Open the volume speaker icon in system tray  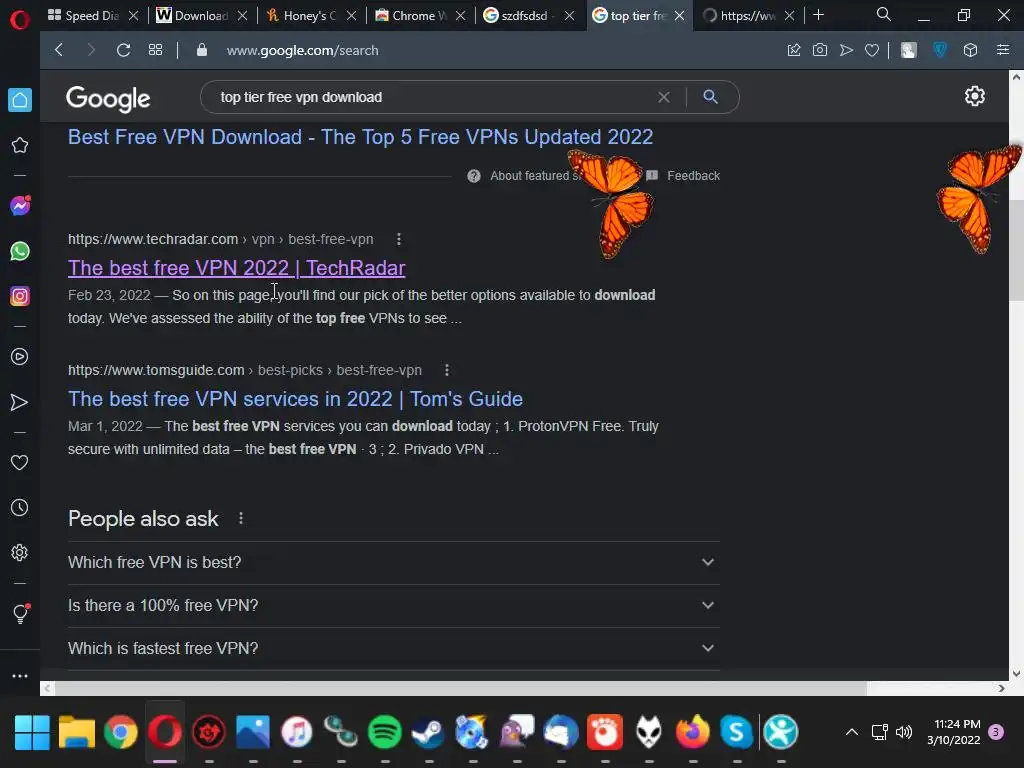(x=904, y=732)
